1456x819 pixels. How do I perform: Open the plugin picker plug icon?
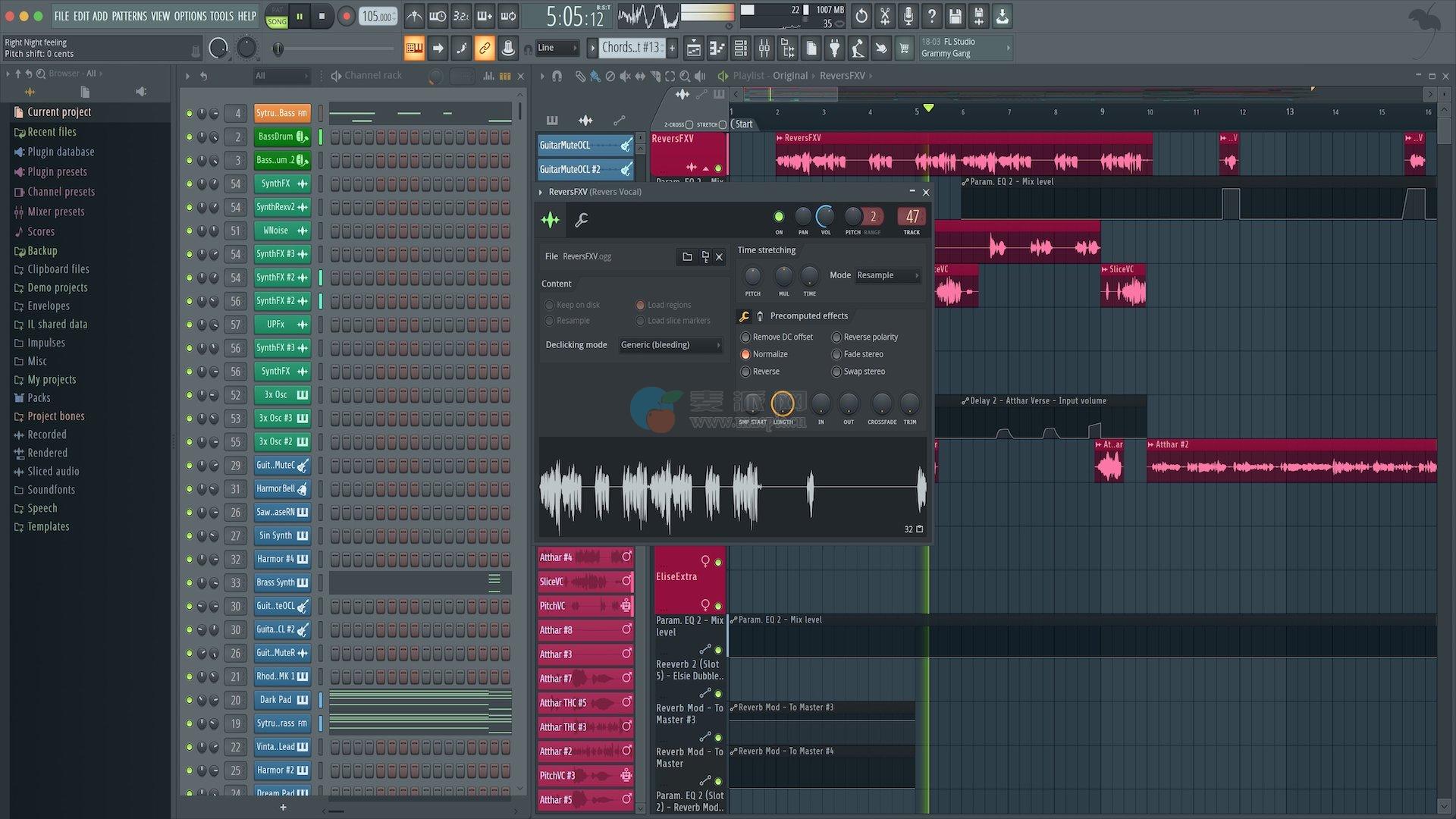click(x=834, y=49)
